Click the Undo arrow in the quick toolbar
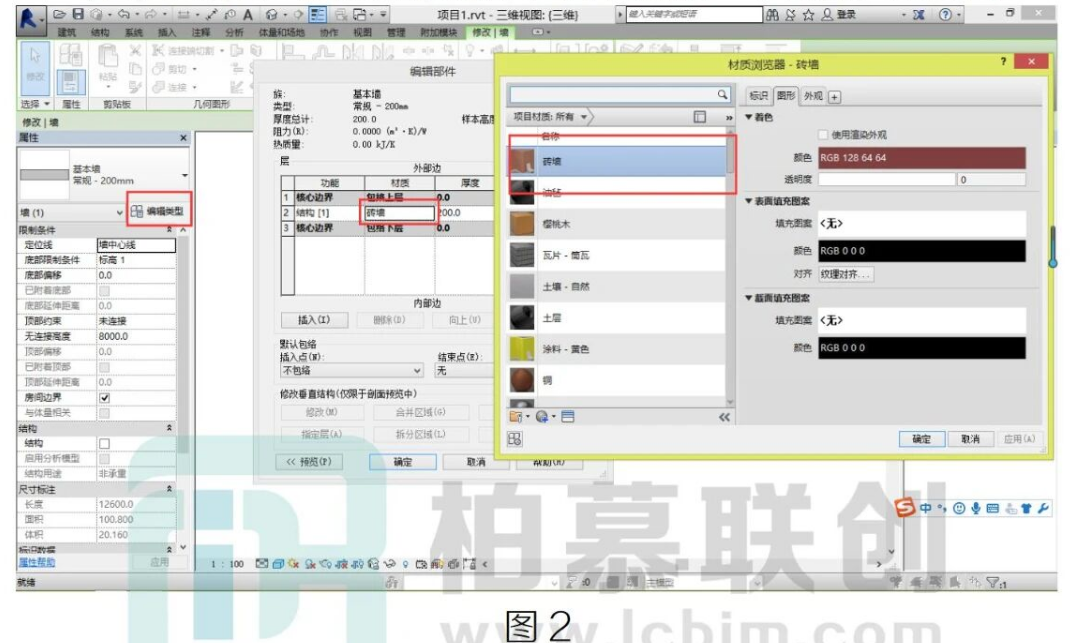Image resolution: width=1072 pixels, height=643 pixels. pyautogui.click(x=124, y=14)
